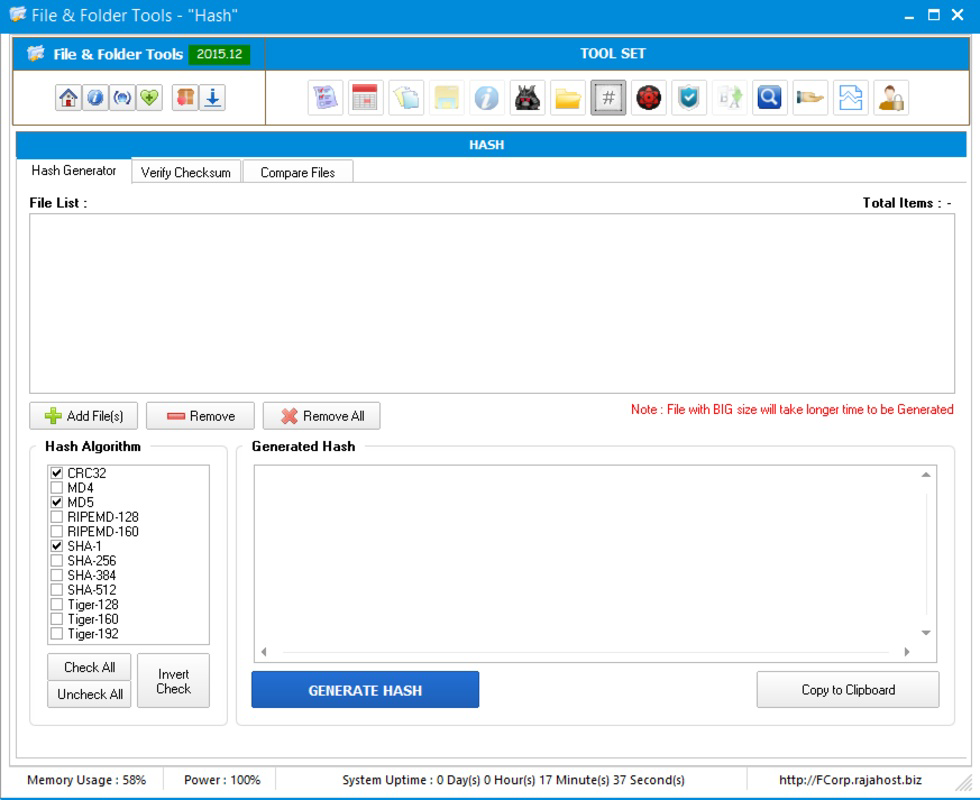The width and height of the screenshot is (980, 800).
Task: Enable the SHA-384 checkbox
Action: [x=57, y=575]
